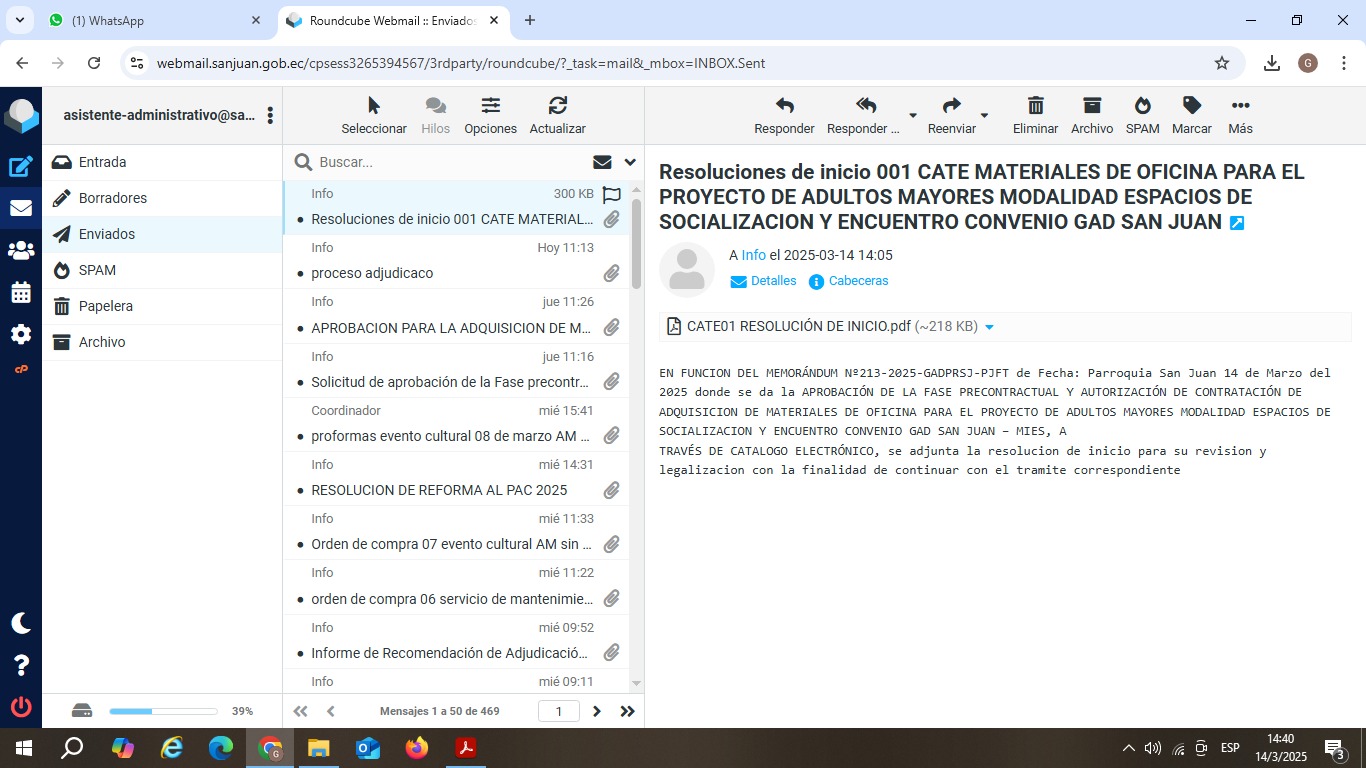This screenshot has width=1366, height=768.
Task: Toggle dark mode moon icon
Action: (x=21, y=623)
